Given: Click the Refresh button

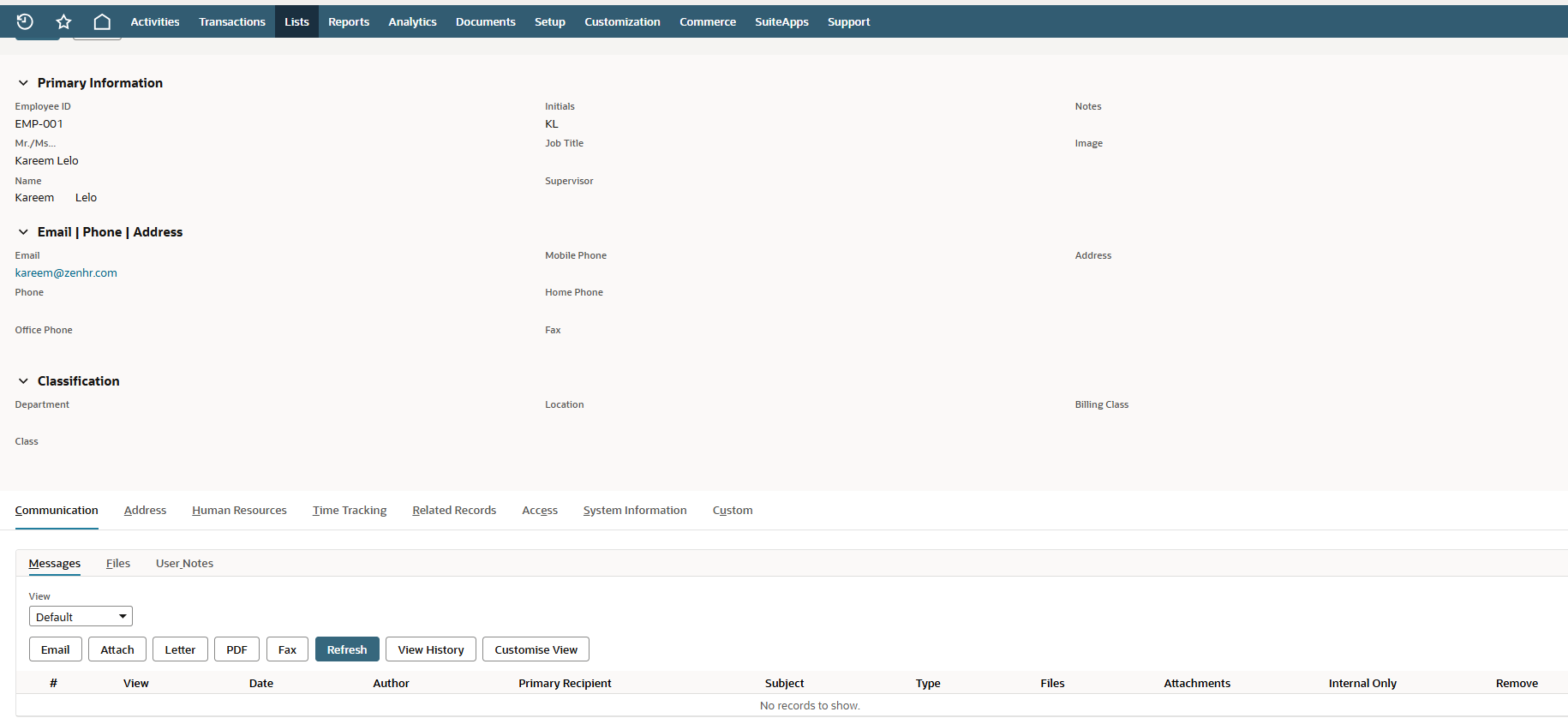Looking at the screenshot, I should [347, 649].
